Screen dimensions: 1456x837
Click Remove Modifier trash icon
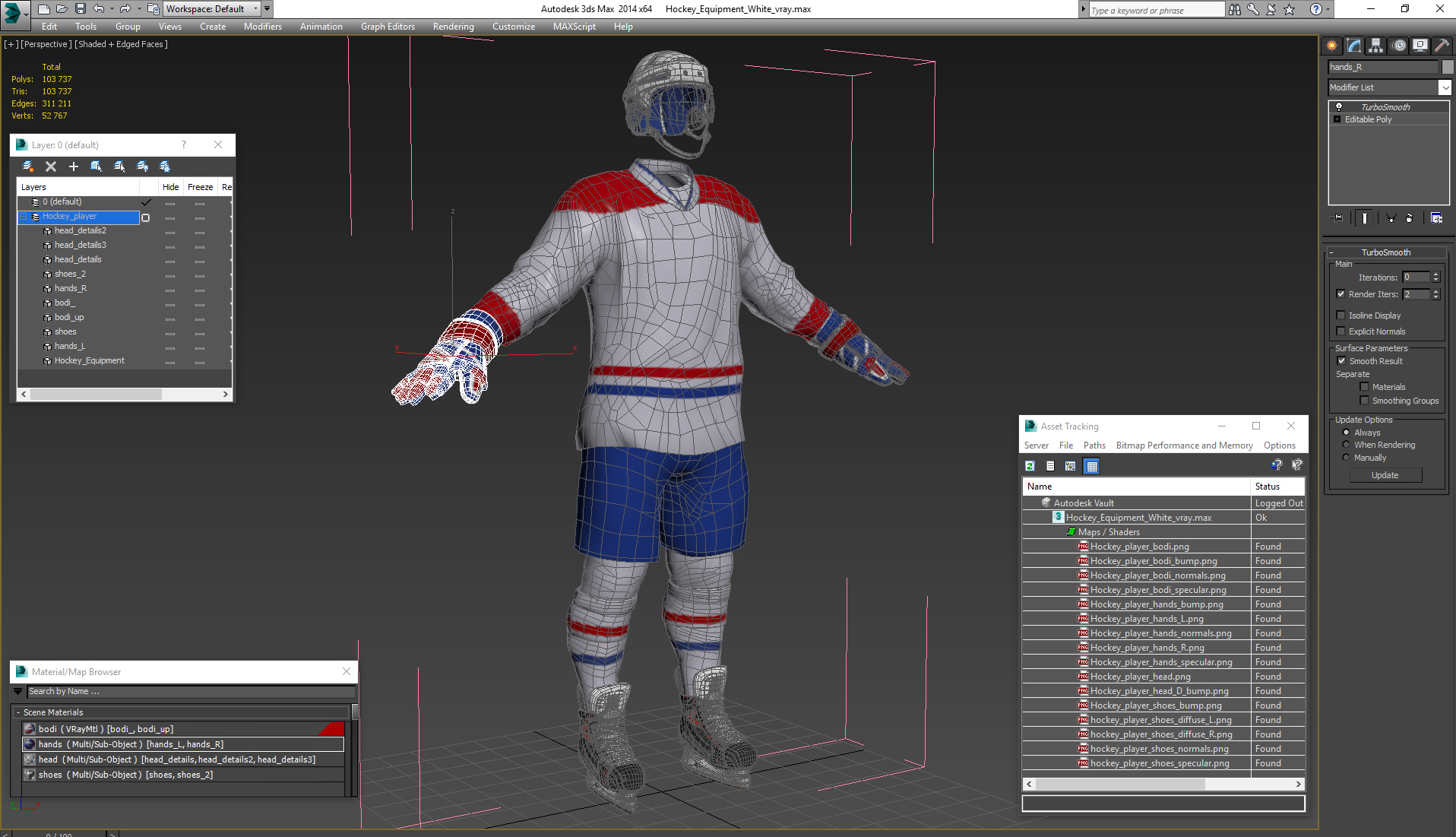[x=1409, y=218]
